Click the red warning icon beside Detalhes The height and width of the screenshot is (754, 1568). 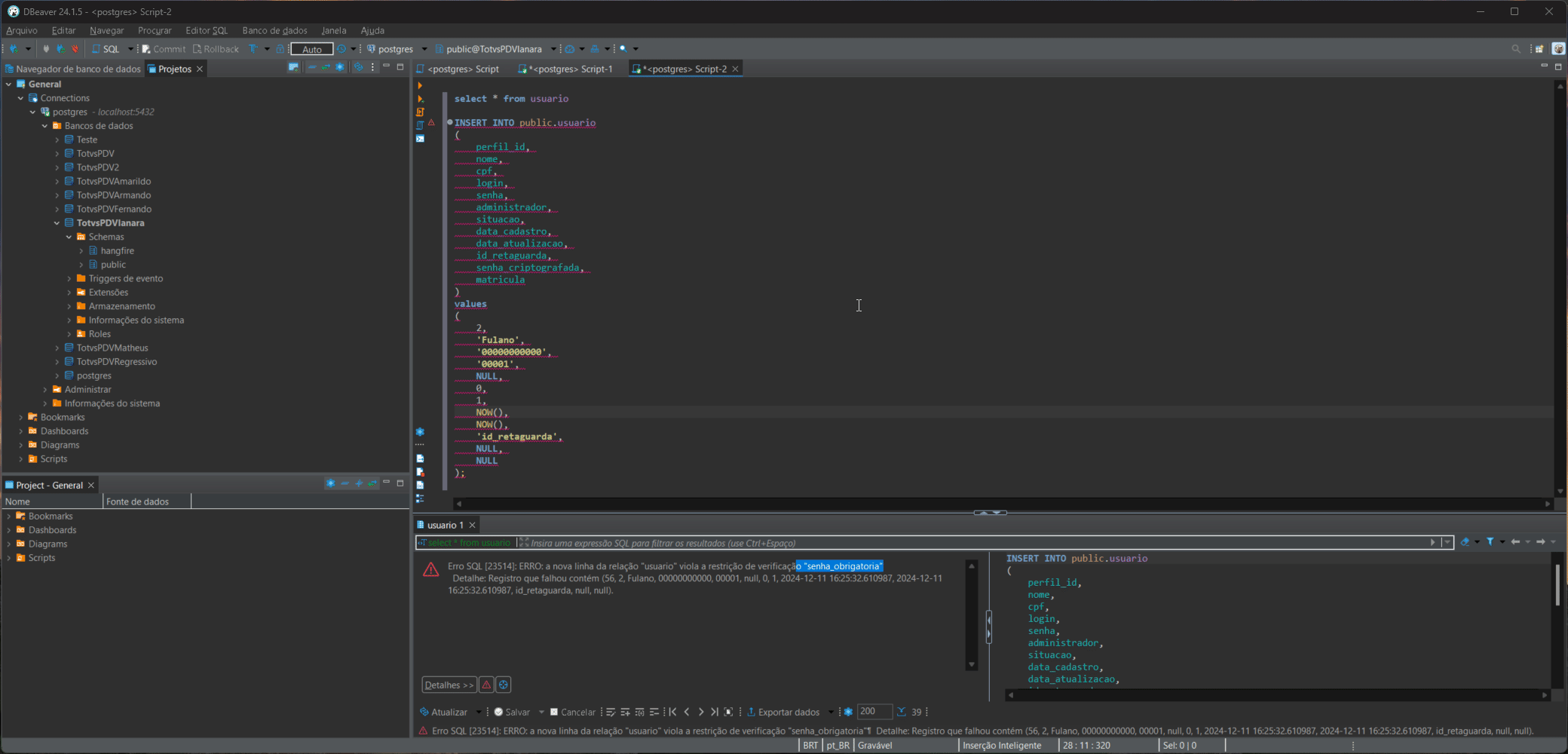click(x=486, y=685)
